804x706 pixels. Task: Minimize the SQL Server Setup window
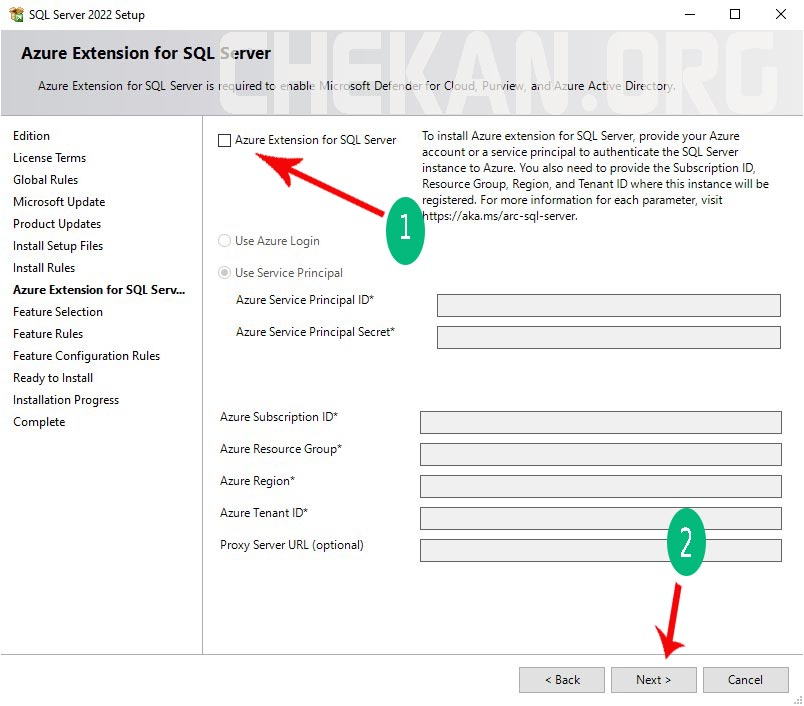(690, 14)
